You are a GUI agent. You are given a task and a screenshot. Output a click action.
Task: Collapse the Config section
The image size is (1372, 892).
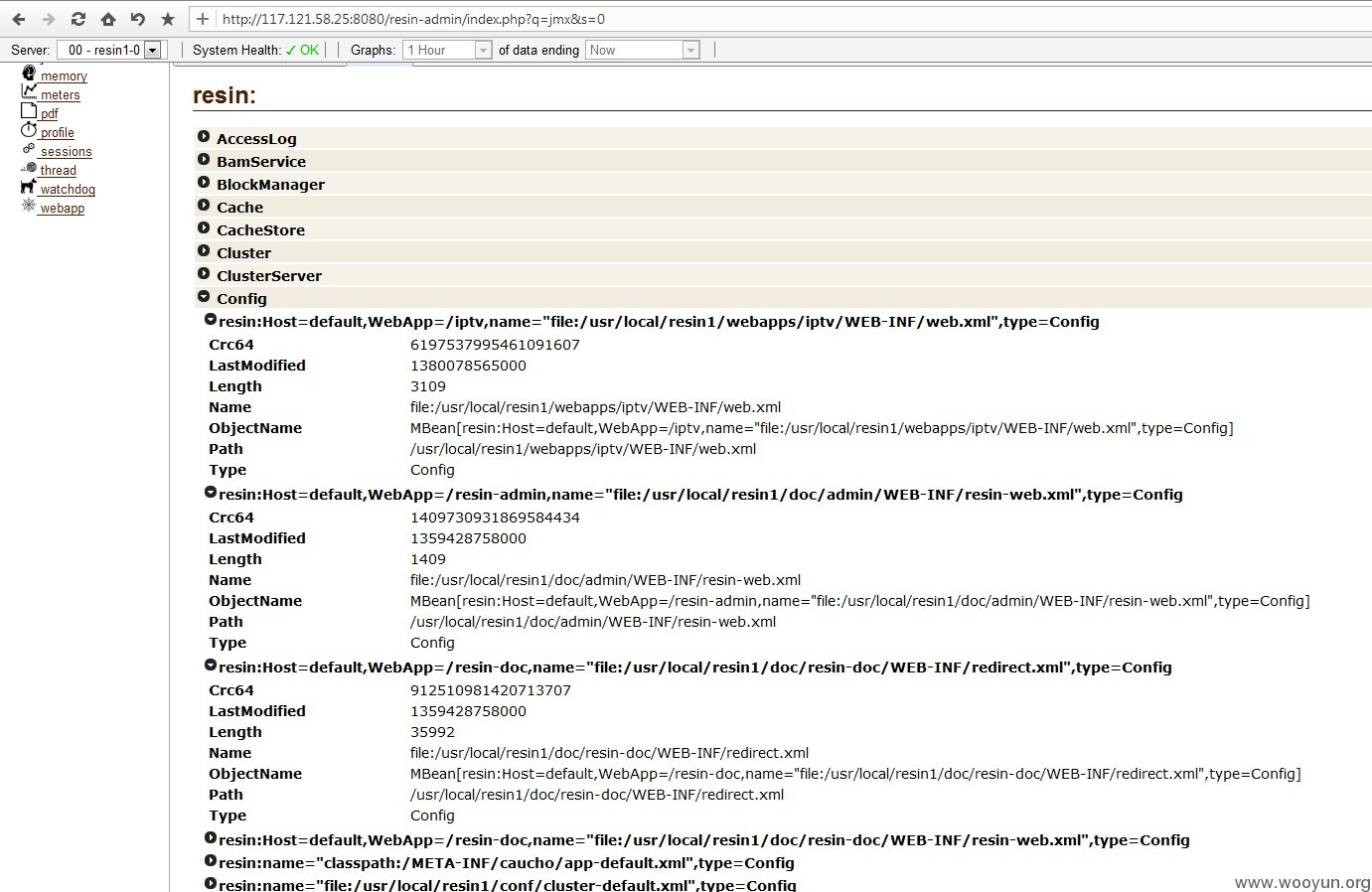(x=204, y=297)
